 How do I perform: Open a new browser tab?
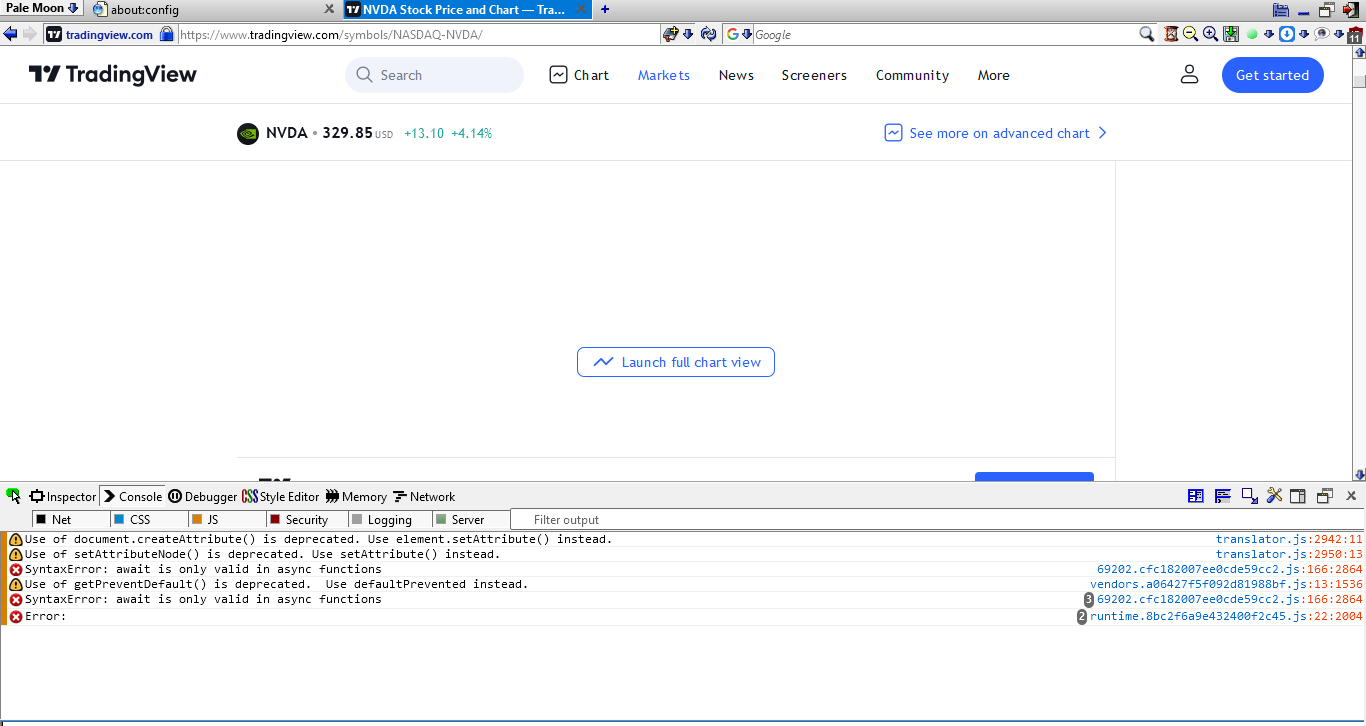point(605,9)
